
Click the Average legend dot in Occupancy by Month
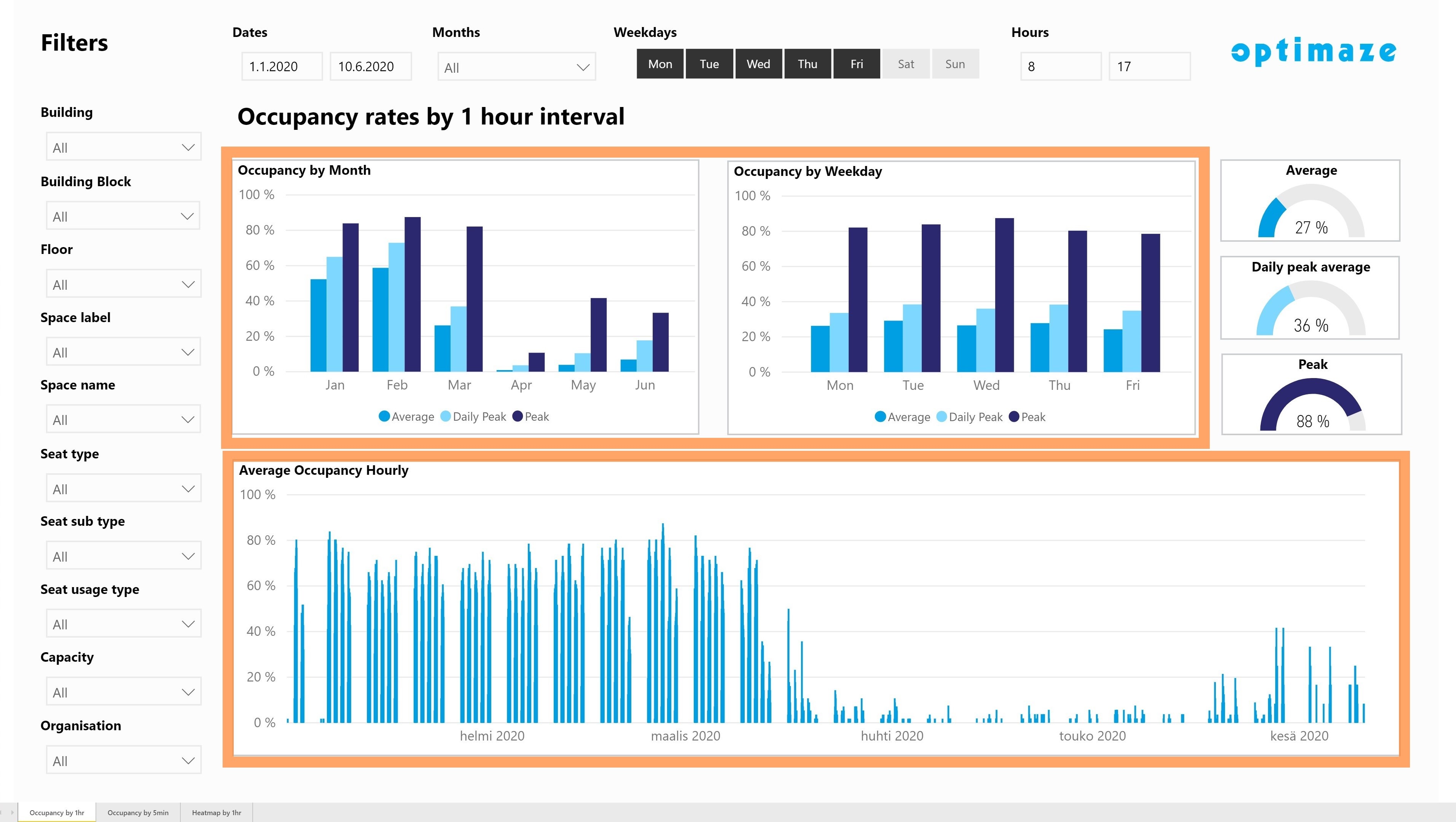click(384, 416)
